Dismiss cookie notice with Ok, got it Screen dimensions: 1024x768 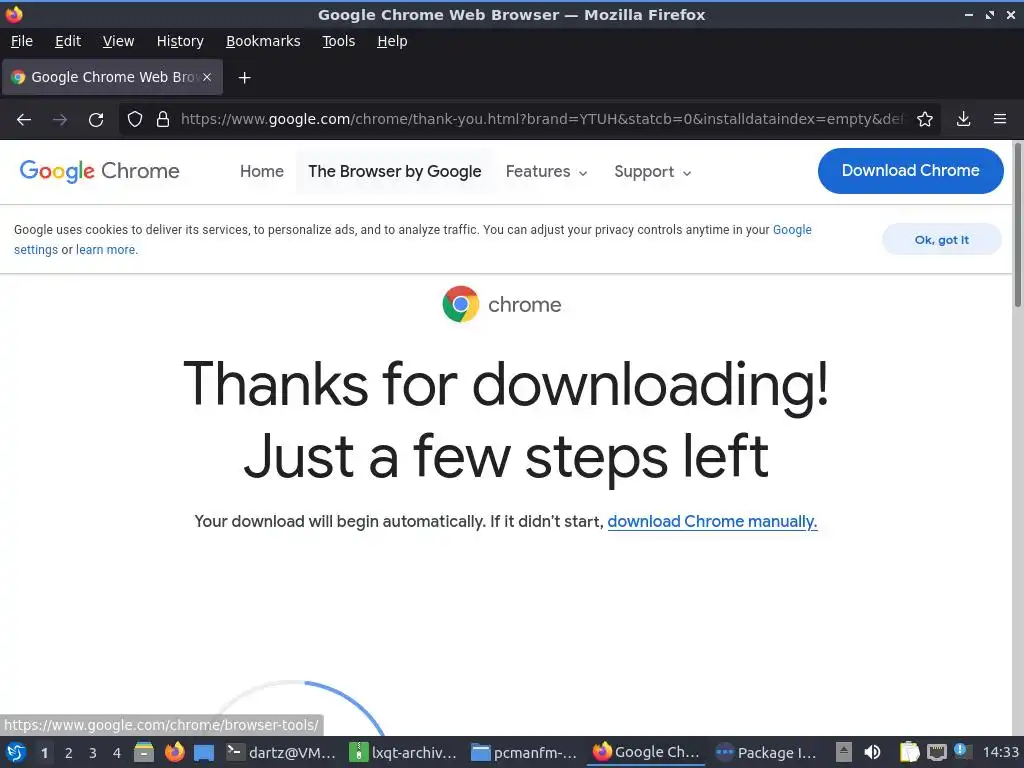942,240
